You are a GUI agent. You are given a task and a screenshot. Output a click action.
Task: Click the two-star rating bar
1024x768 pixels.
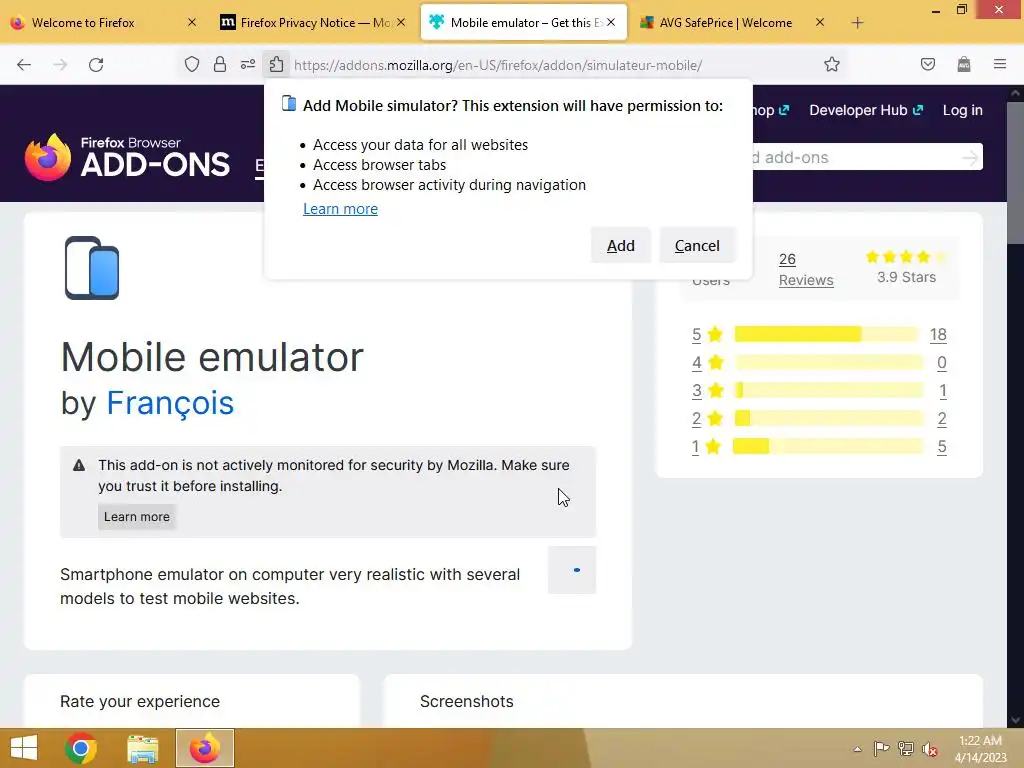click(829, 419)
